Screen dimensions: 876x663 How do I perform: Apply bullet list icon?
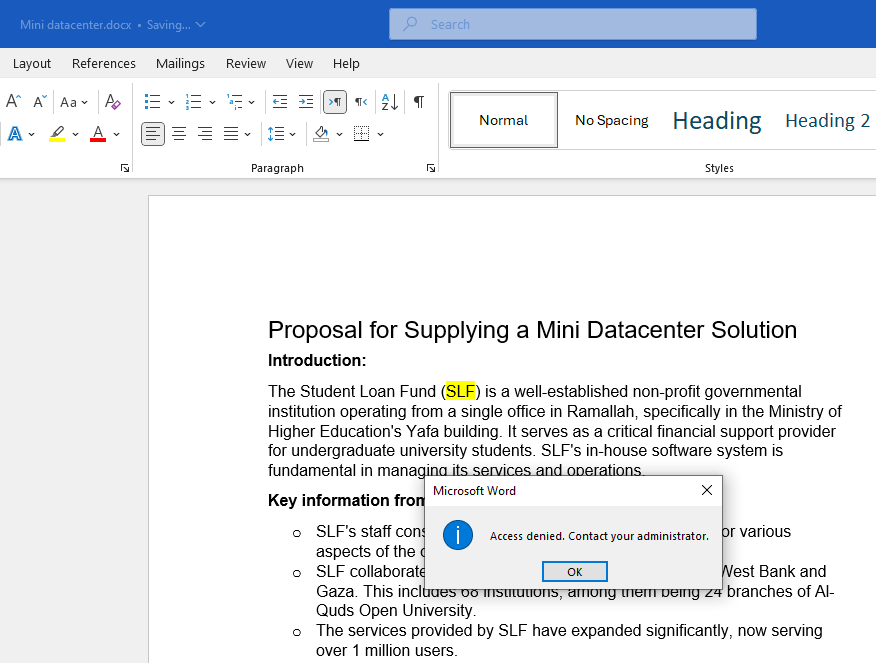coord(153,102)
